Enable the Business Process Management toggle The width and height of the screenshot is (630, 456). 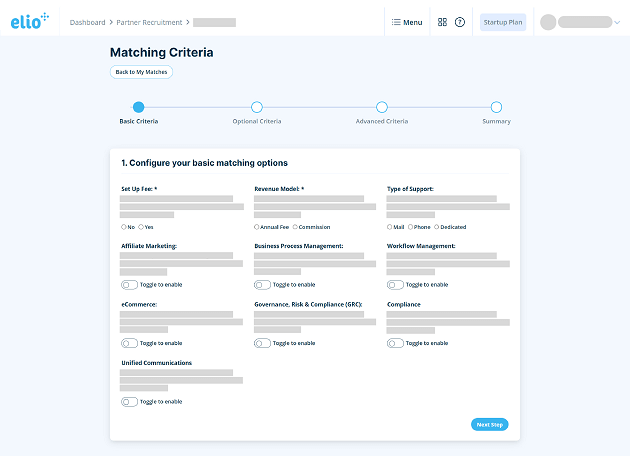(x=262, y=285)
